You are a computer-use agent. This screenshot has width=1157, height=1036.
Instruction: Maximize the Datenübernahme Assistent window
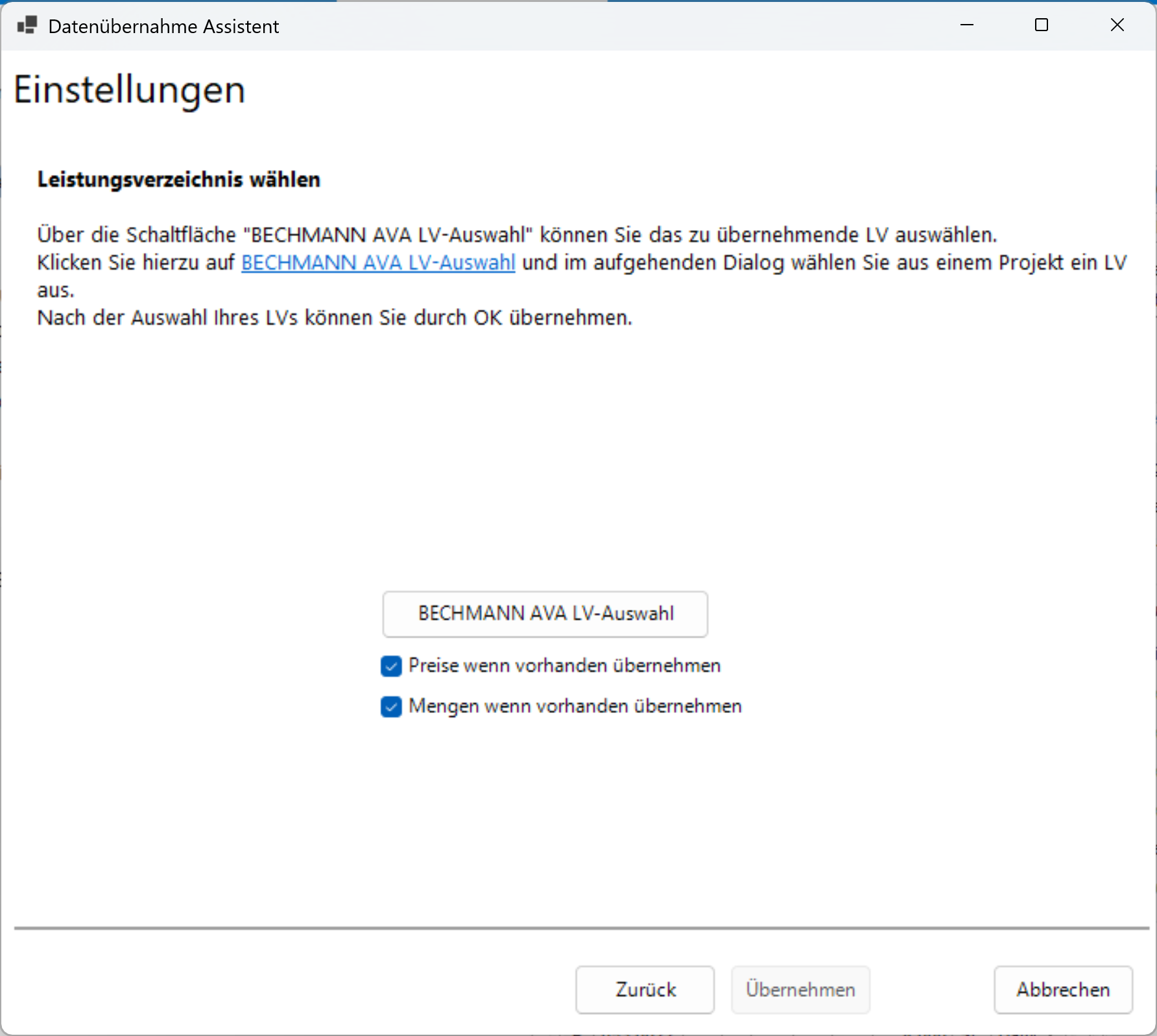pyautogui.click(x=1042, y=25)
